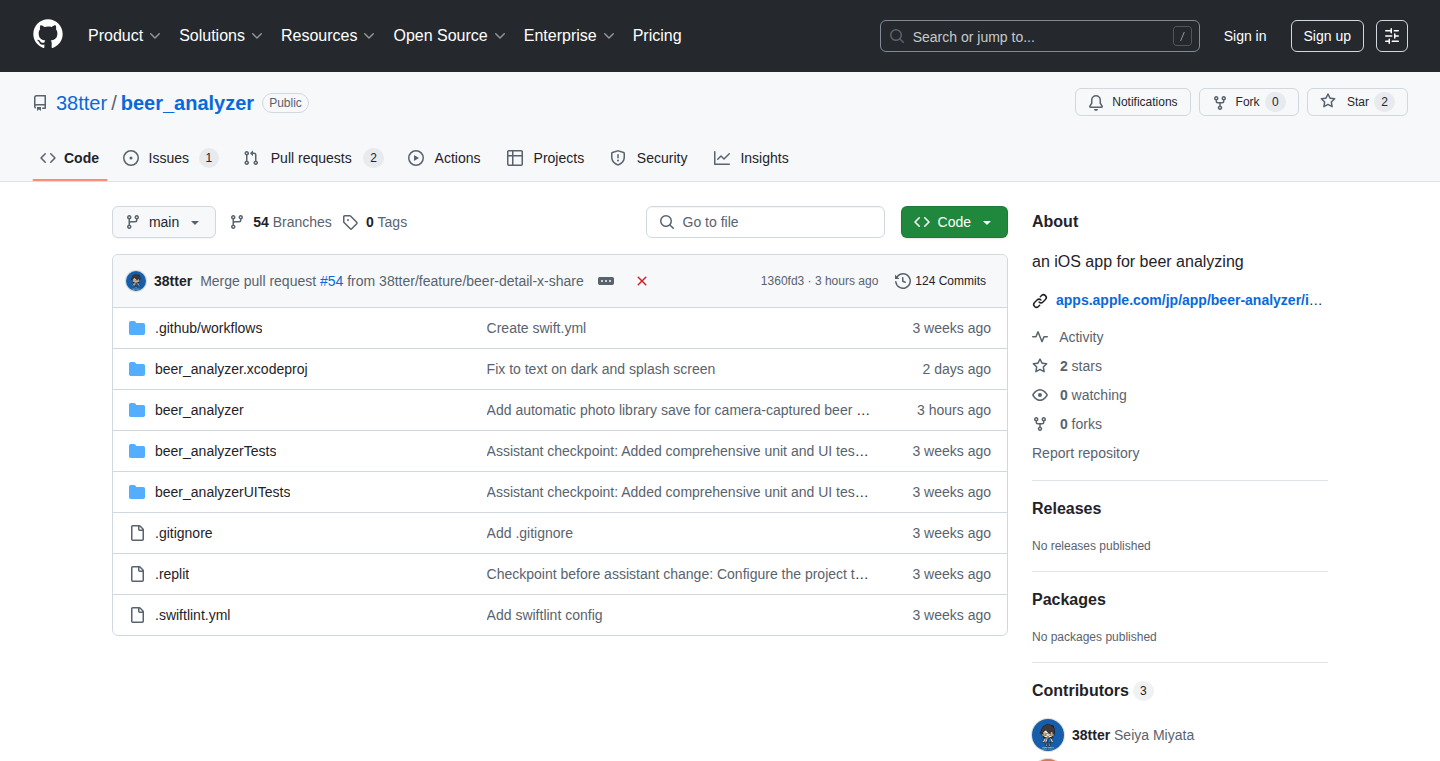Click the Activity pulse icon
Viewport: 1440px width, 761px height.
point(1040,337)
